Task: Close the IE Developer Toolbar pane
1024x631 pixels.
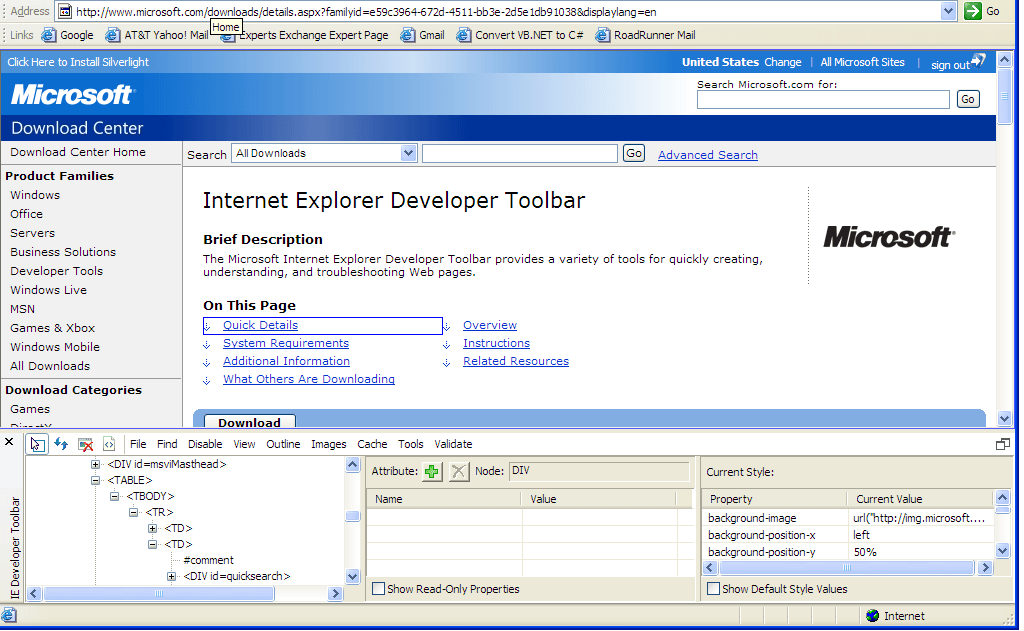Action: click(x=9, y=442)
